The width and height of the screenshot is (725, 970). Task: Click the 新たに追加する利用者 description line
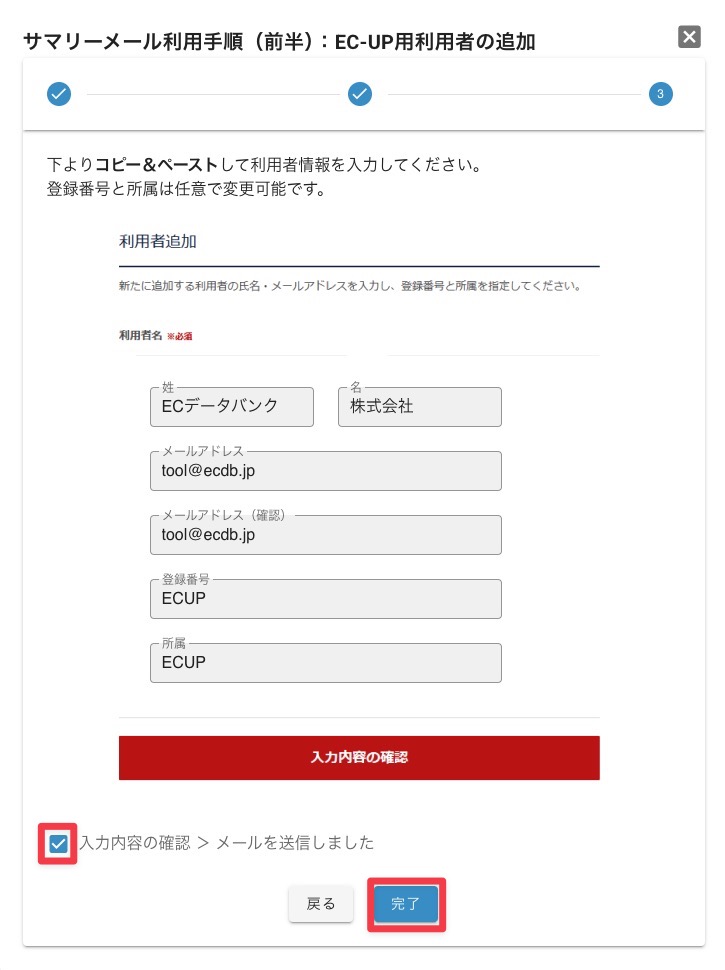350,287
